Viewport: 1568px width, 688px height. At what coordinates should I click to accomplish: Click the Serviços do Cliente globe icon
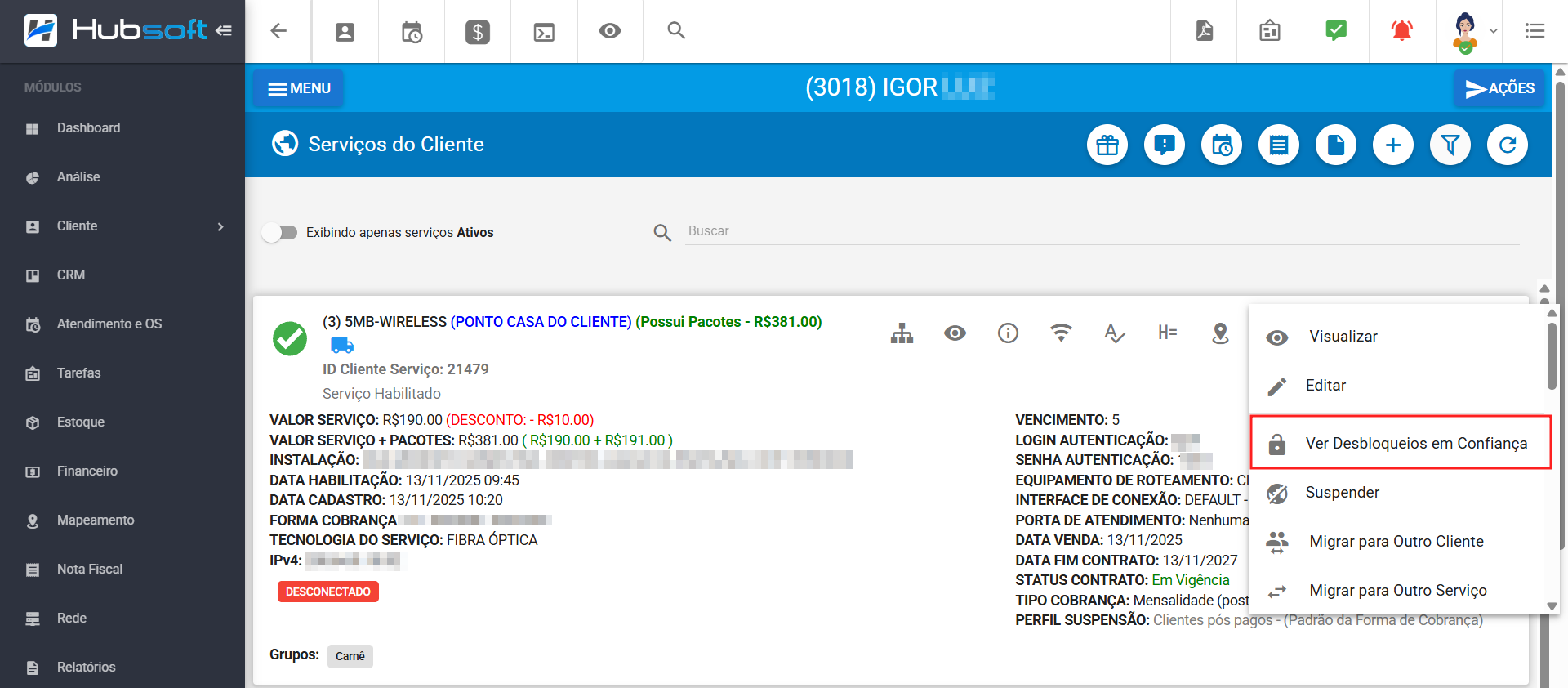pyautogui.click(x=285, y=144)
